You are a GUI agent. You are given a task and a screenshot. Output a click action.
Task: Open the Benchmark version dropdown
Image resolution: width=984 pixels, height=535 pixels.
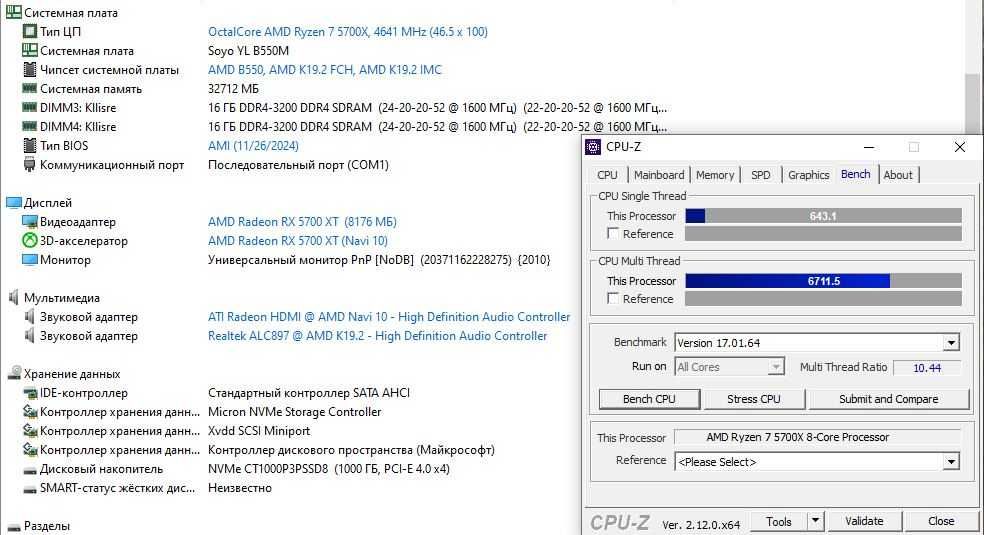pyautogui.click(x=951, y=342)
